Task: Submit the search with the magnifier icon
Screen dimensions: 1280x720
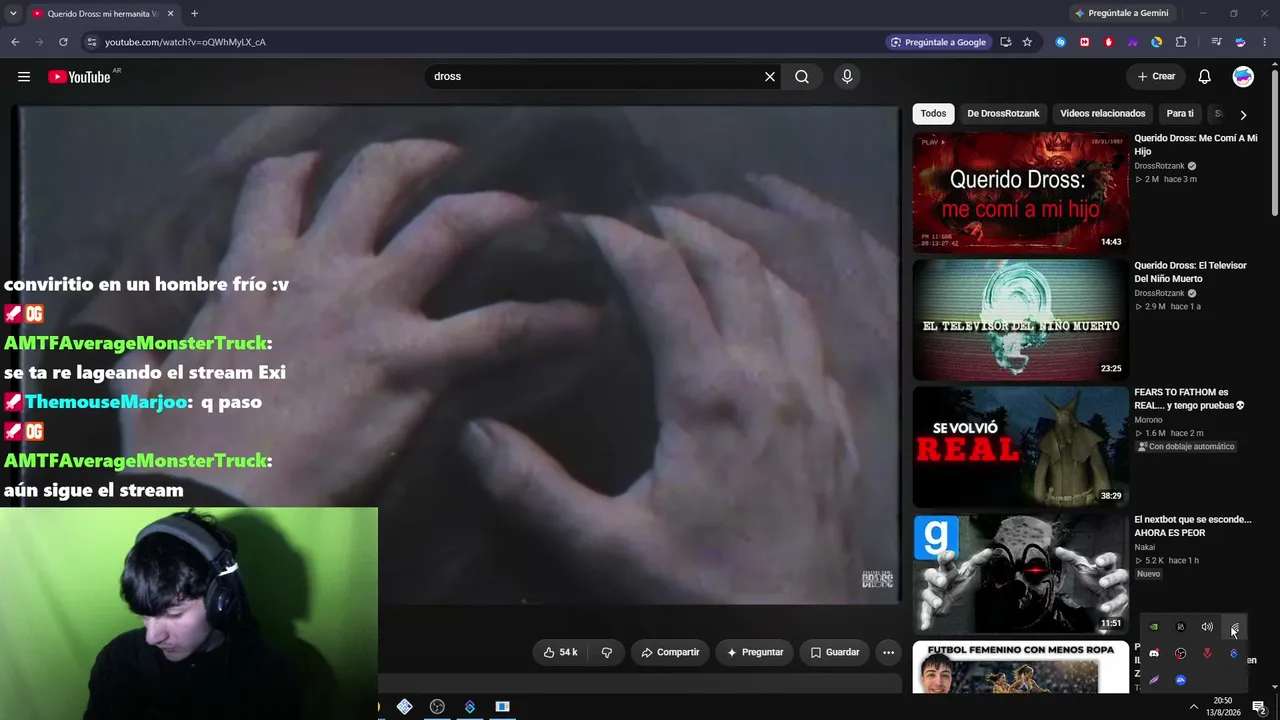Action: point(802,77)
